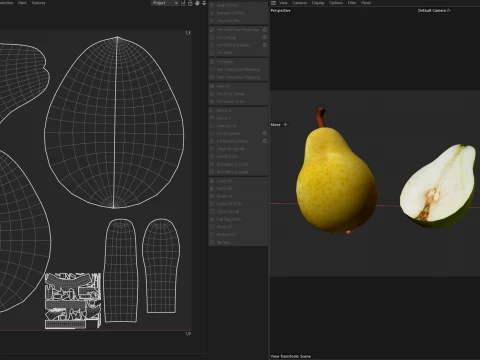
Task: Click the Move tool indicator in the viewport
Action: [x=279, y=125]
